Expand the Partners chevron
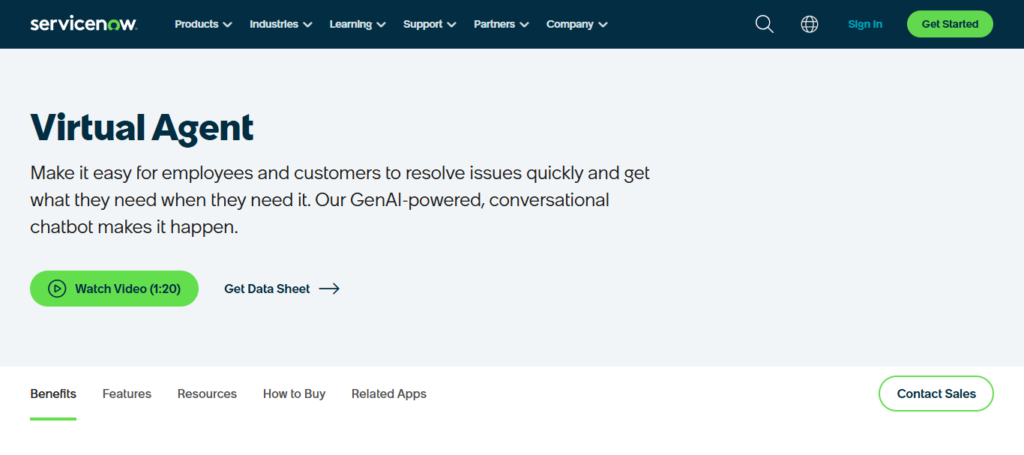This screenshot has width=1024, height=455. click(524, 25)
